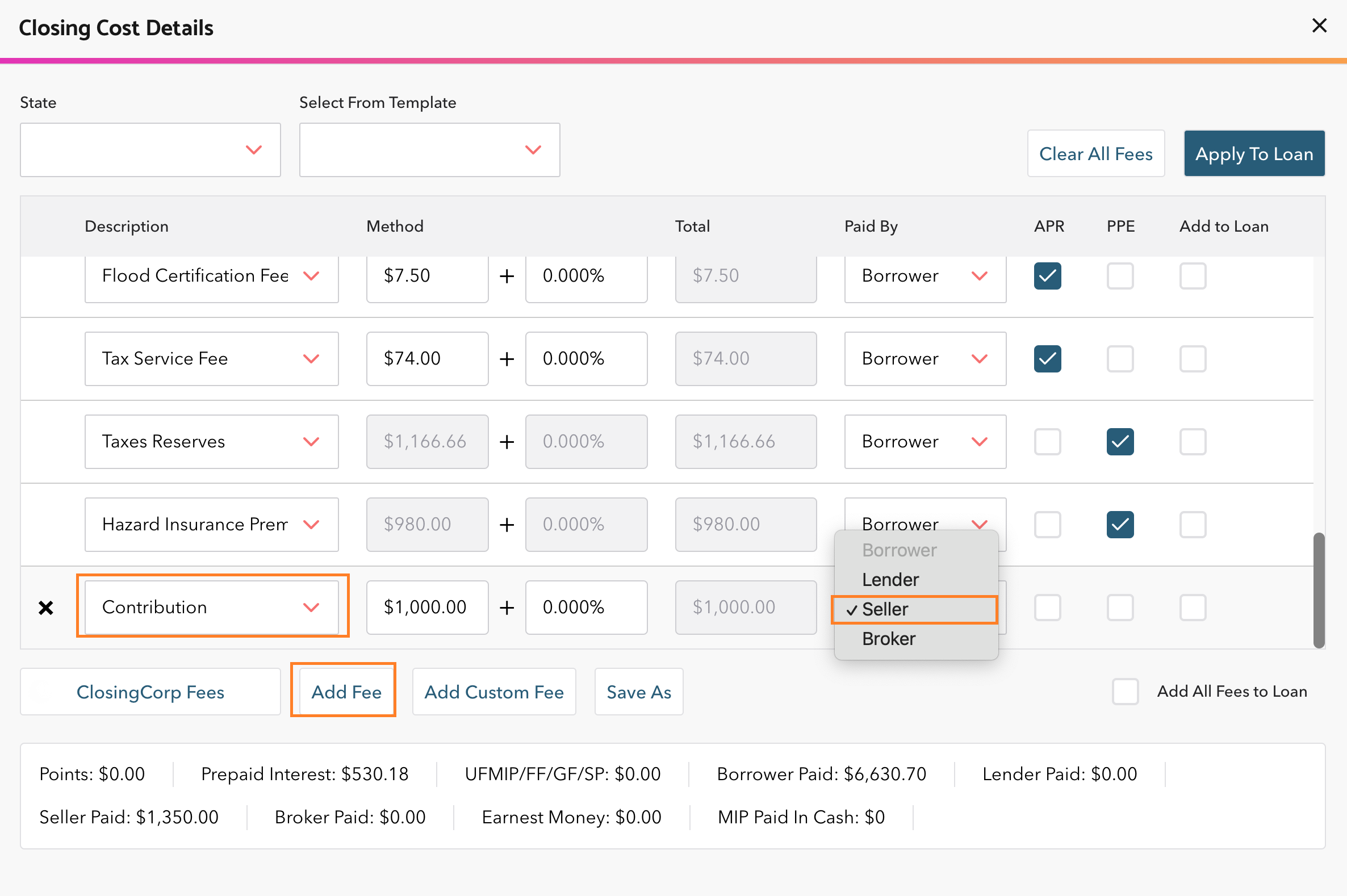The image size is (1347, 896).
Task: Click the Taxes Reserves Paid By chevron
Action: (x=980, y=441)
